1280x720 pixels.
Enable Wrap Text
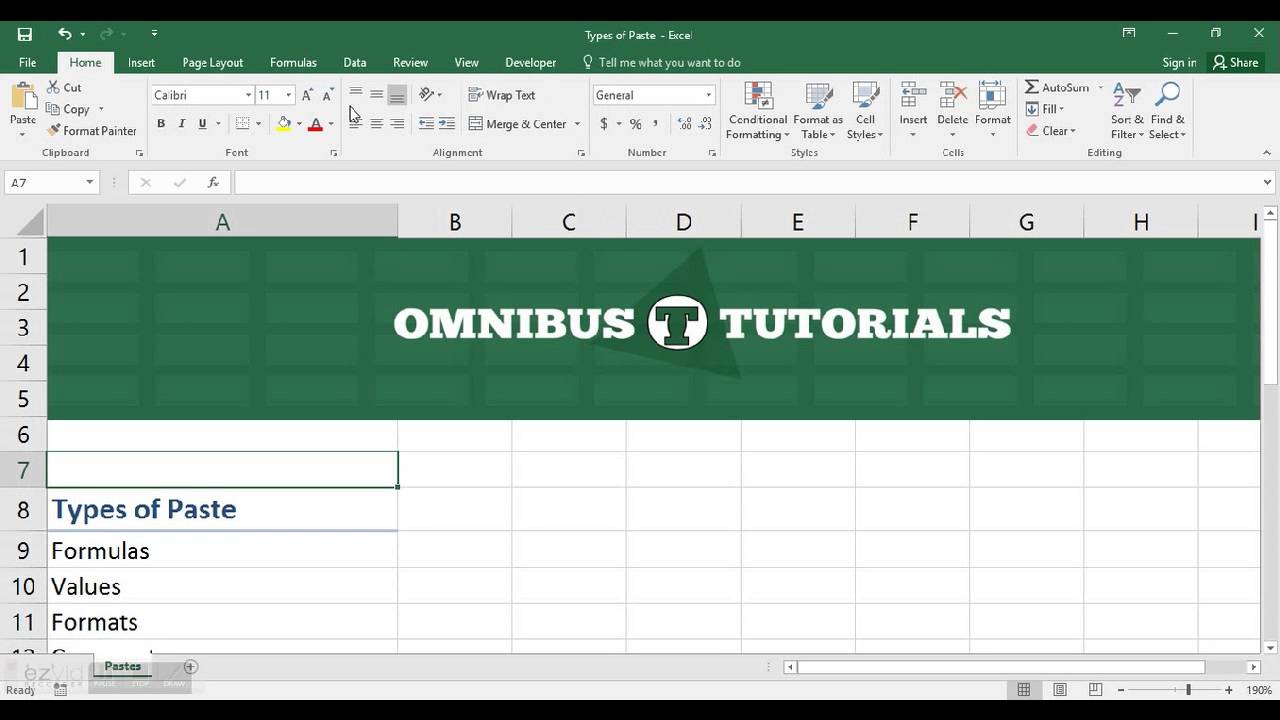point(502,95)
